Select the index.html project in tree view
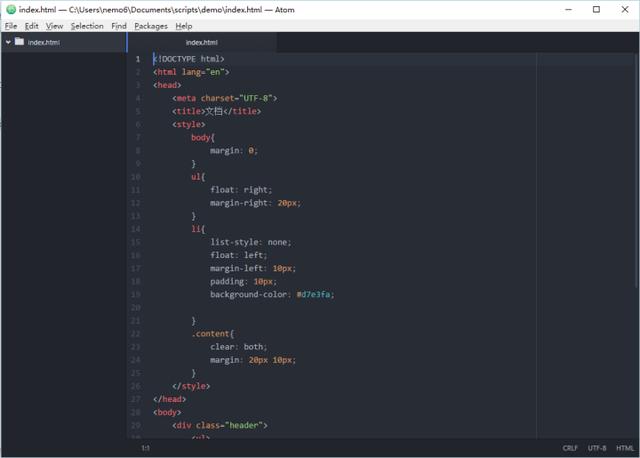Viewport: 640px width, 458px height. (x=43, y=42)
